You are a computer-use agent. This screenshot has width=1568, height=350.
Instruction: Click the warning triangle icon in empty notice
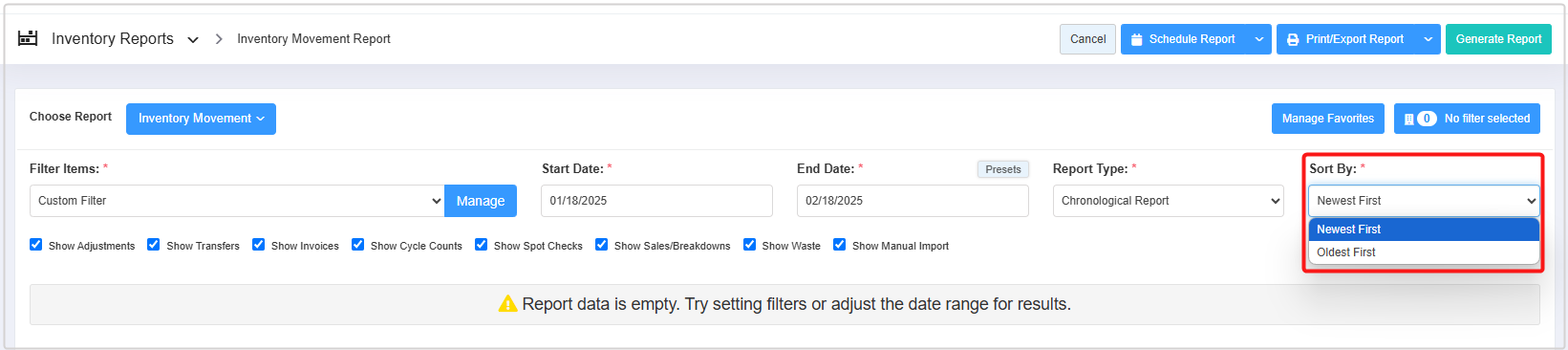pyautogui.click(x=508, y=304)
